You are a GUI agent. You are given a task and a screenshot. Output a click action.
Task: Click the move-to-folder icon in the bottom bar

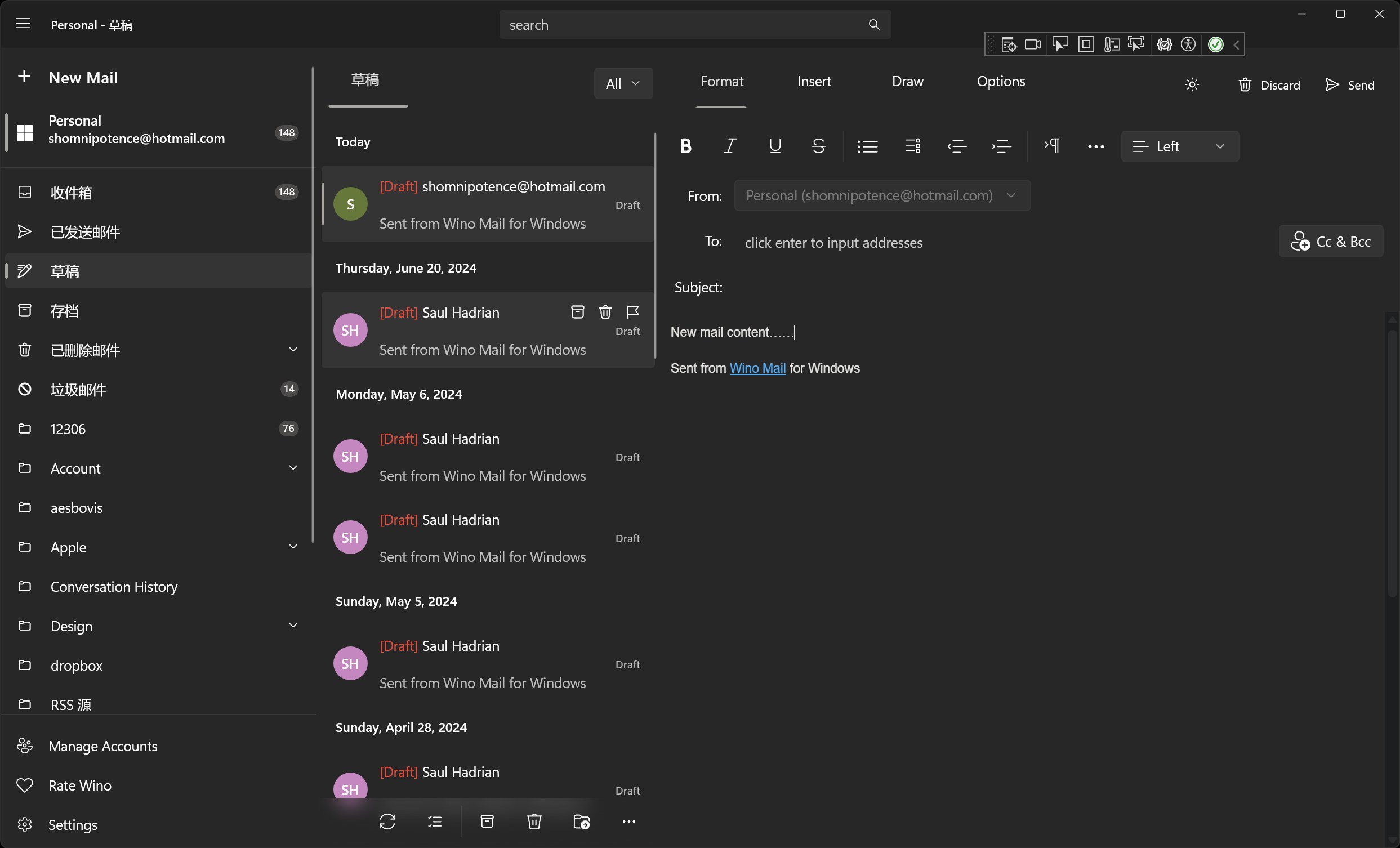pos(581,822)
